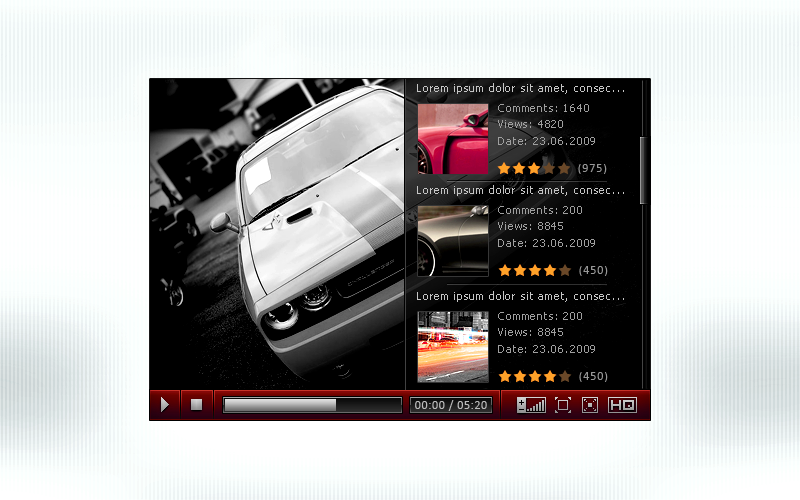Rate the first video five stars
Image resolution: width=800 pixels, height=500 pixels.
point(565,168)
